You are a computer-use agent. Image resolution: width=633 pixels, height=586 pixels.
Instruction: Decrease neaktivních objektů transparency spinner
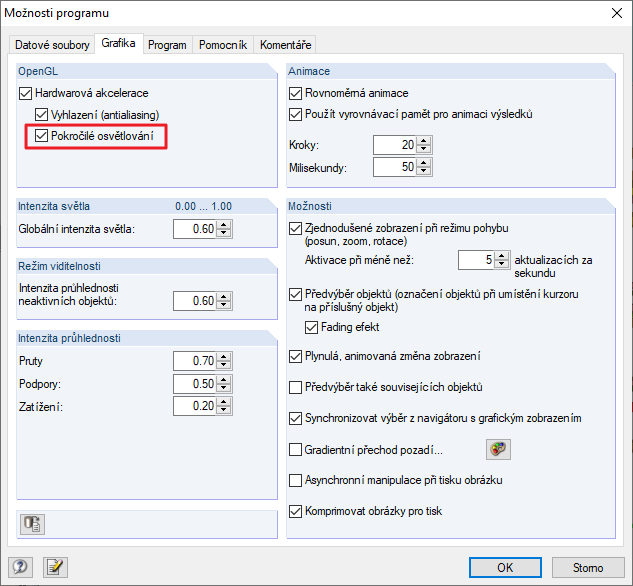click(x=224, y=305)
